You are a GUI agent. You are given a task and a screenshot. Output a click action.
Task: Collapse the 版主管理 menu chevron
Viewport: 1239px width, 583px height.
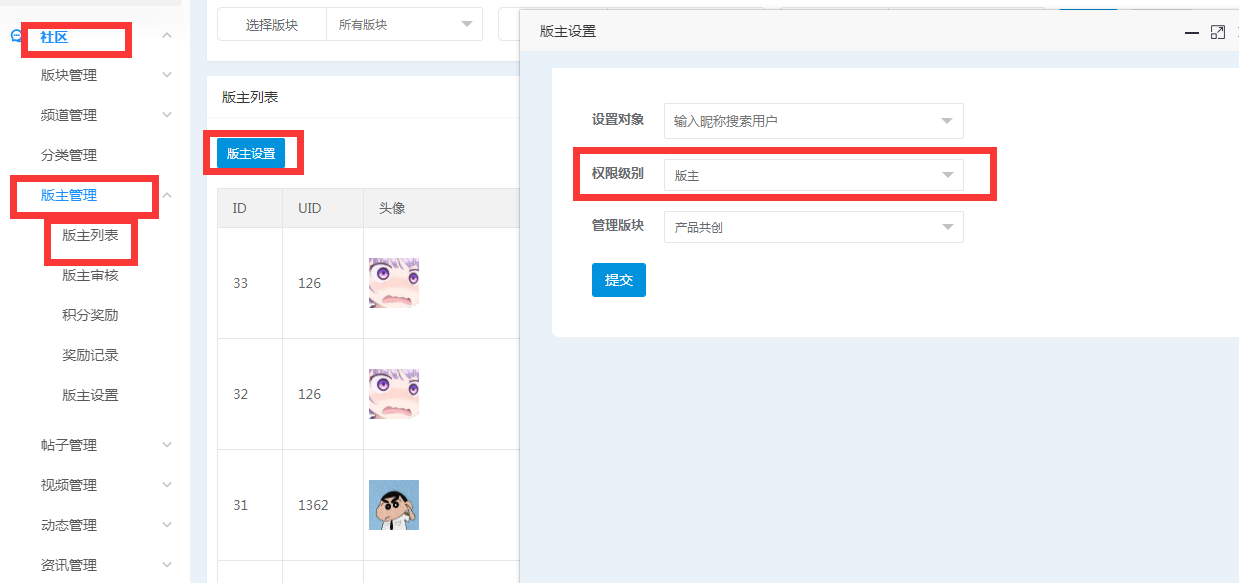[167, 195]
